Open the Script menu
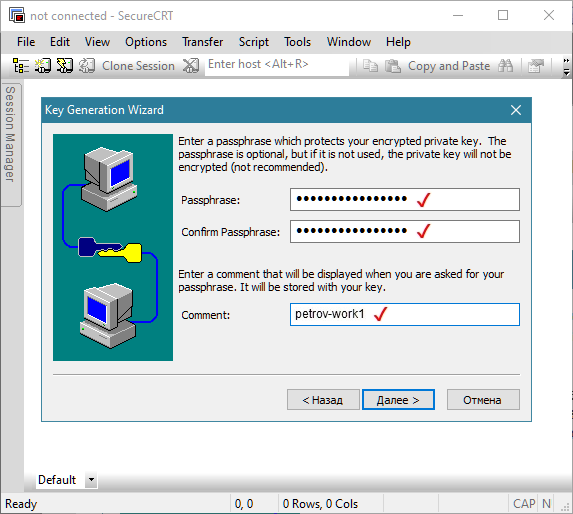This screenshot has width=573, height=514. (x=254, y=42)
